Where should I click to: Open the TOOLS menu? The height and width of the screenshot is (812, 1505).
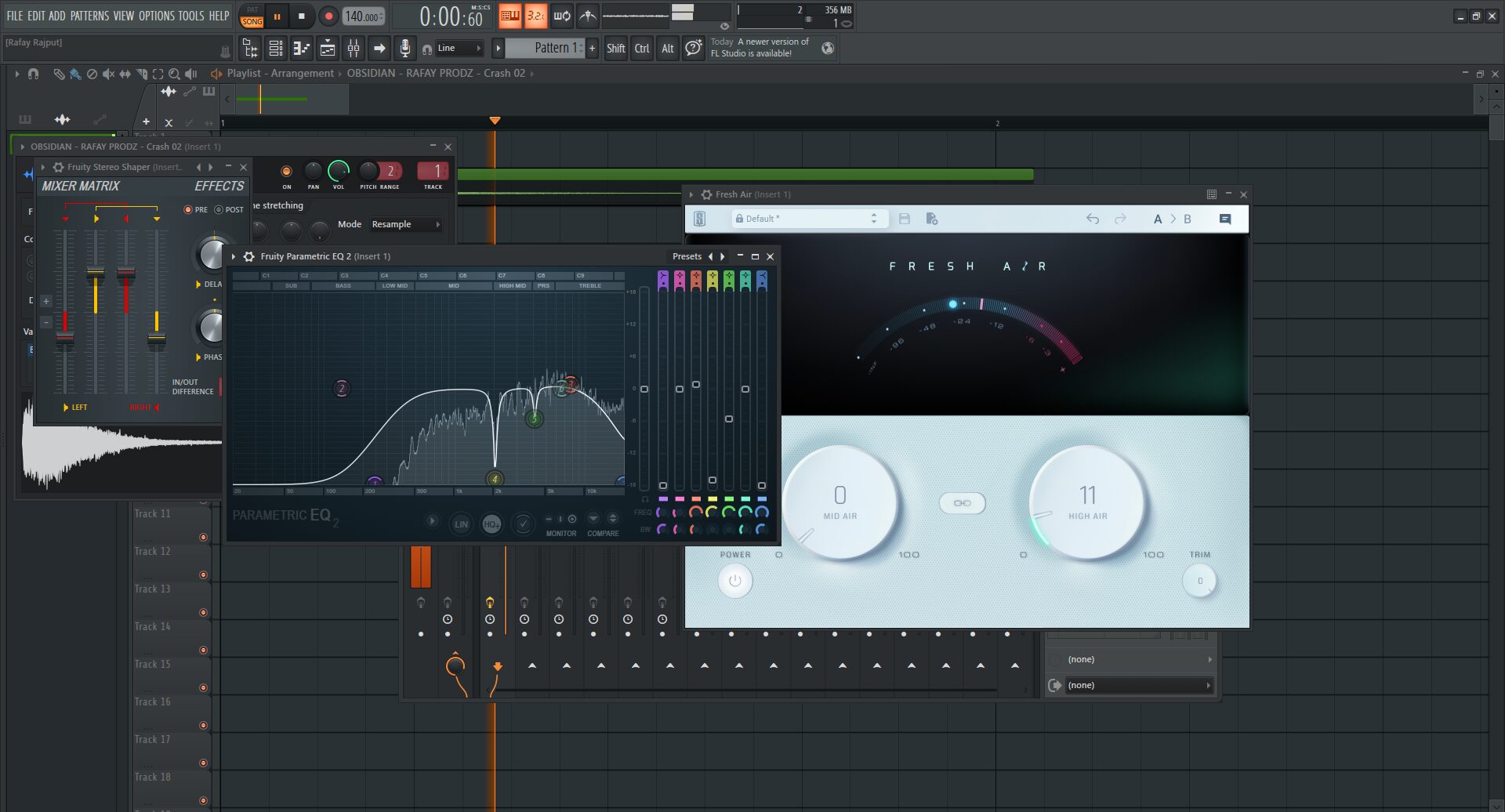pyautogui.click(x=190, y=16)
